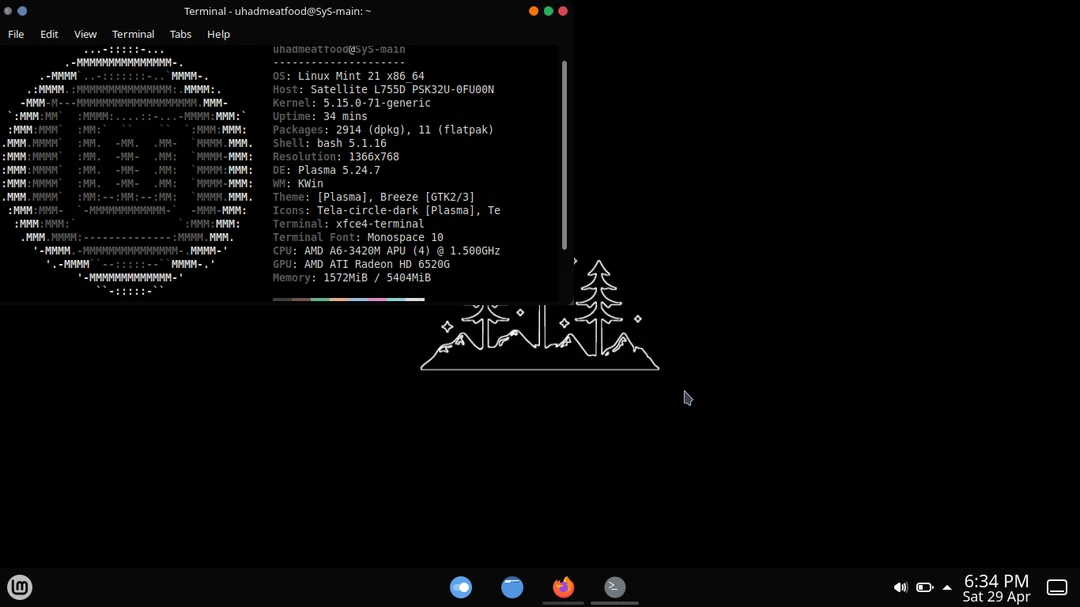Launch Firefox from the taskbar
1080x607 pixels.
[563, 587]
